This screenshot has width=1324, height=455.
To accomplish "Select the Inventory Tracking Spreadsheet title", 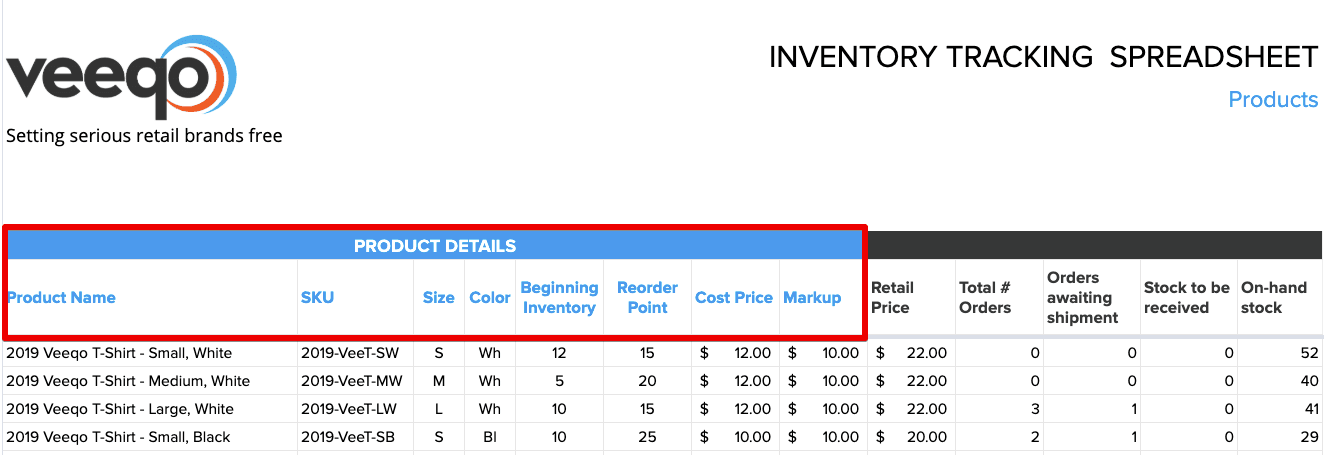I will (1043, 57).
